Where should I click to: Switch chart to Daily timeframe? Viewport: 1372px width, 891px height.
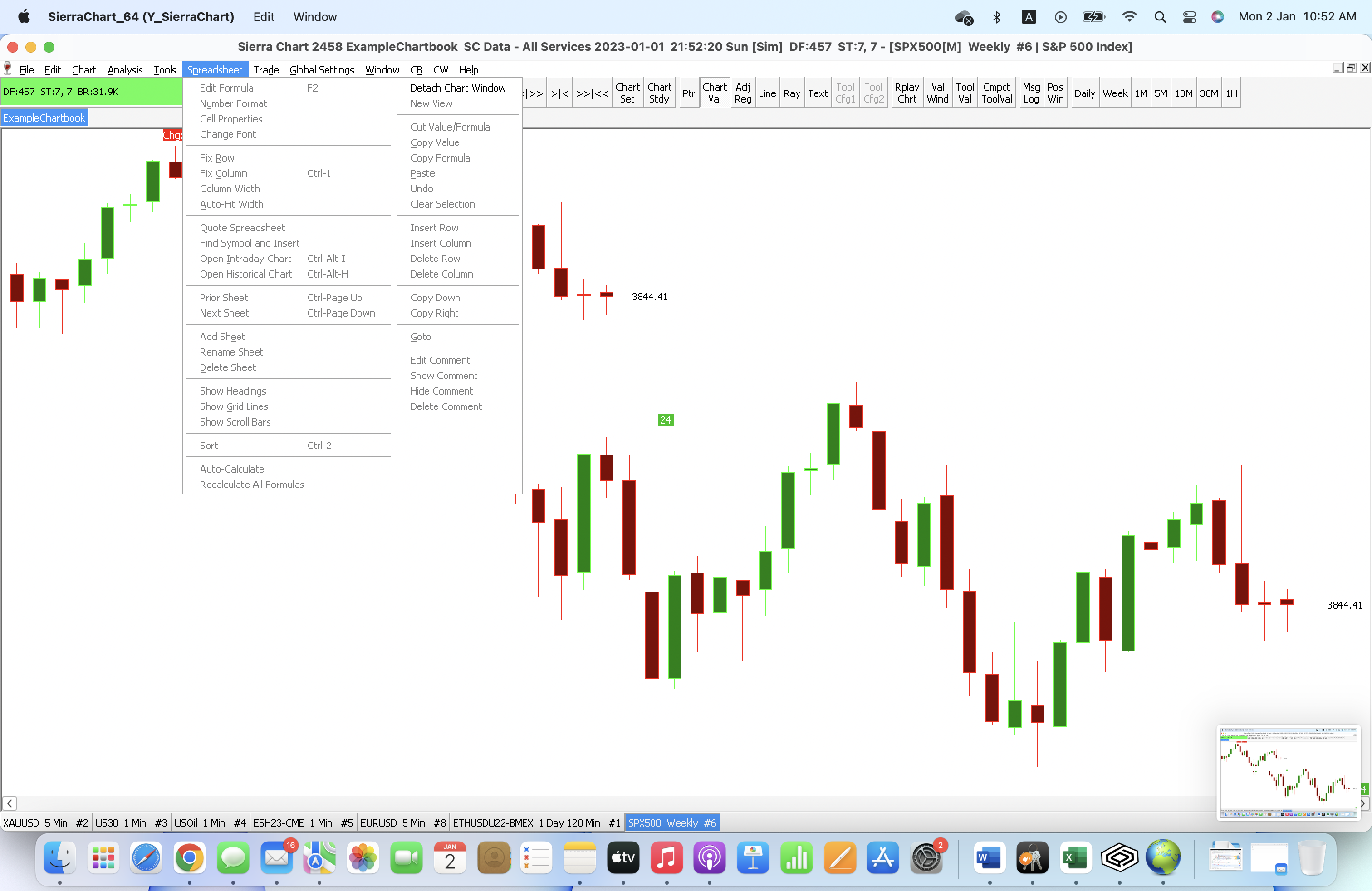1084,93
